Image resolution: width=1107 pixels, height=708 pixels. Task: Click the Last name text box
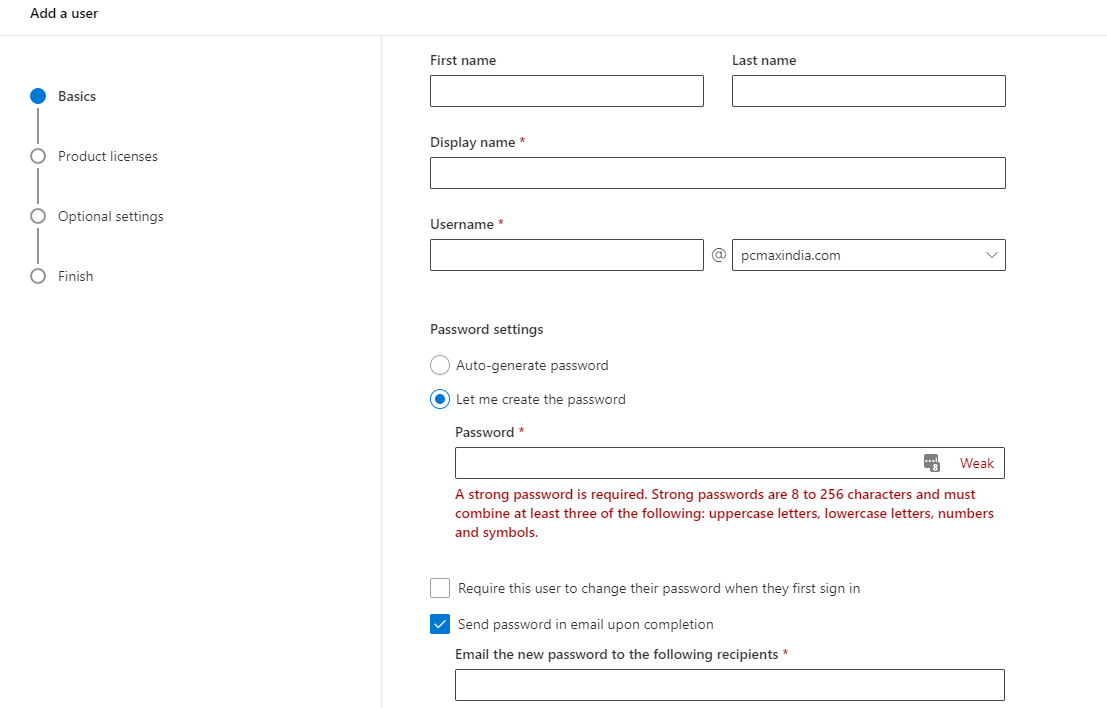868,91
